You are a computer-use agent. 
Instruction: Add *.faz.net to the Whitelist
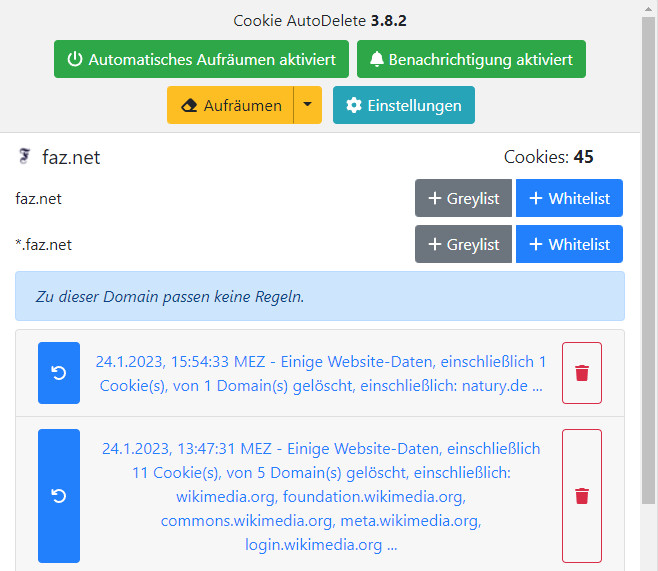pos(569,244)
